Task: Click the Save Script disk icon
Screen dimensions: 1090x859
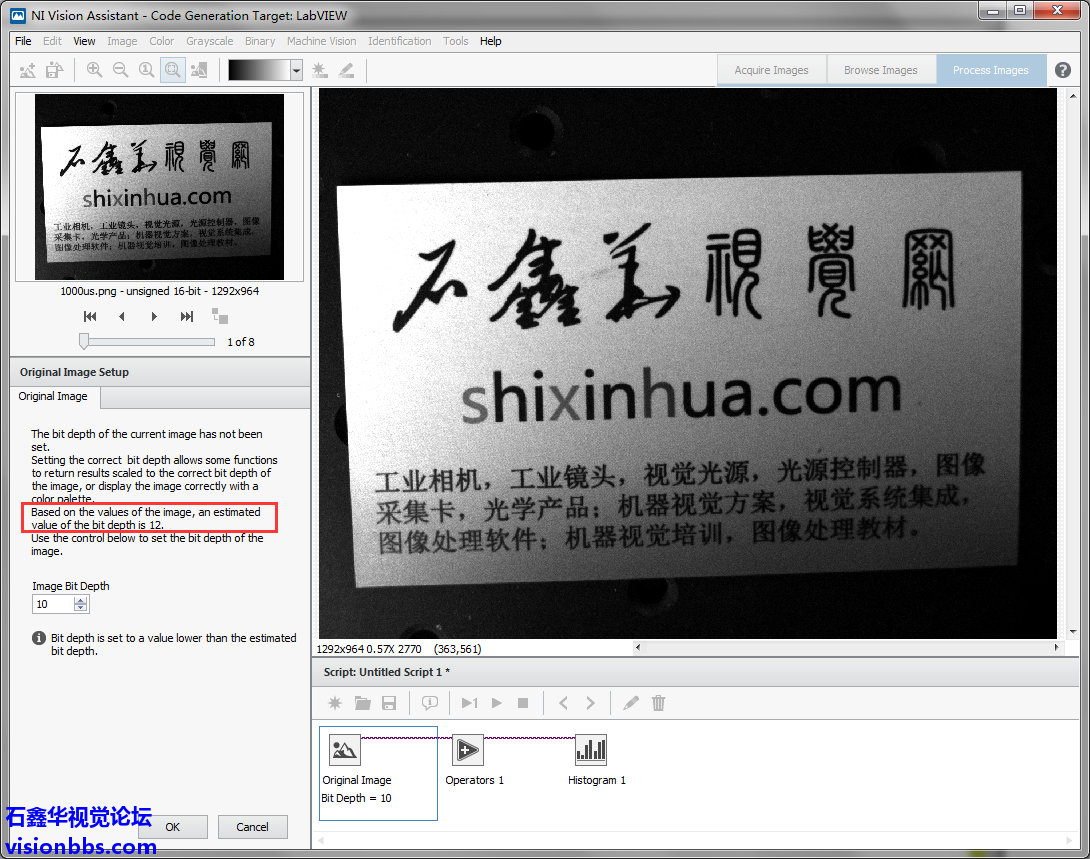Action: [x=389, y=703]
